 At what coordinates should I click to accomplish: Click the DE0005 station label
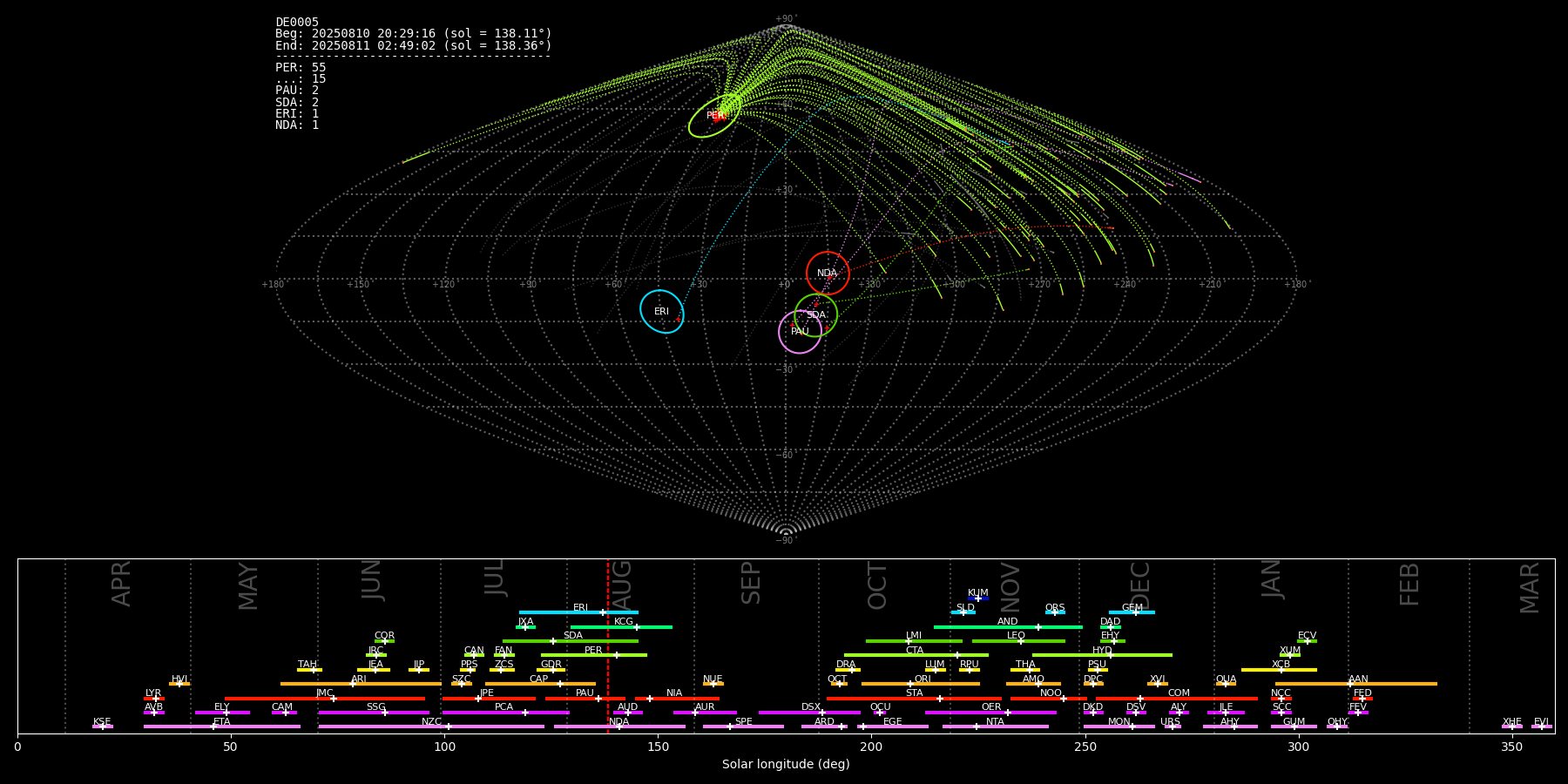(x=297, y=22)
